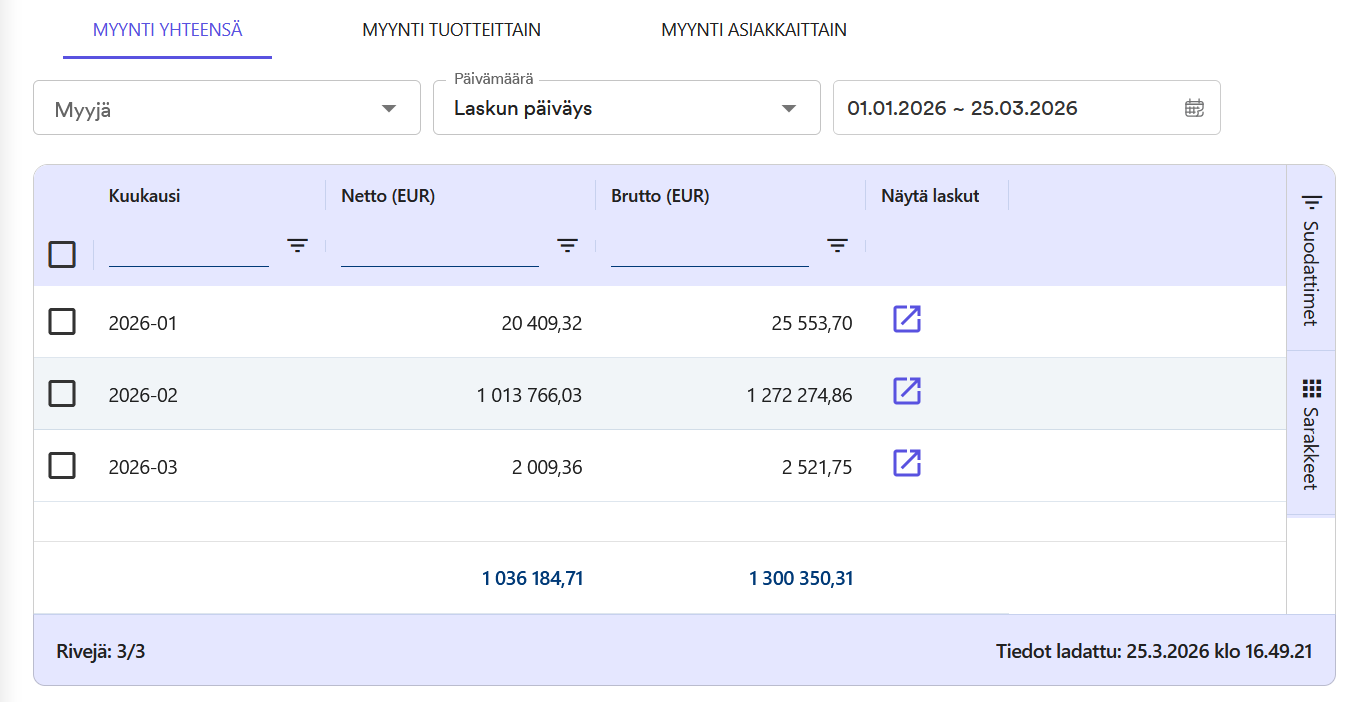The height and width of the screenshot is (702, 1347).
Task: Open filter menu for Kuukausi column
Action: click(x=297, y=245)
